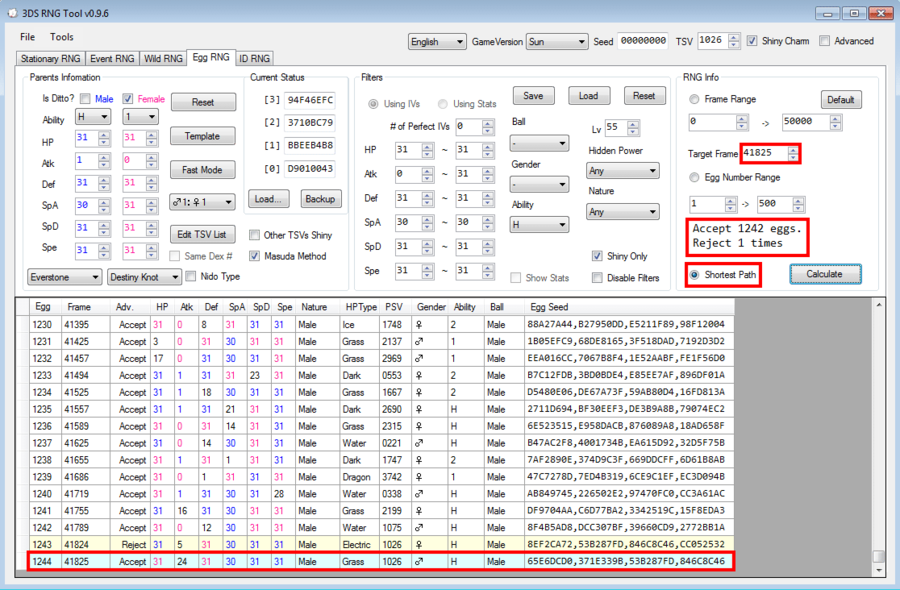The image size is (900, 590).
Task: Click the # of Perfect IVs stepper
Action: tap(488, 126)
